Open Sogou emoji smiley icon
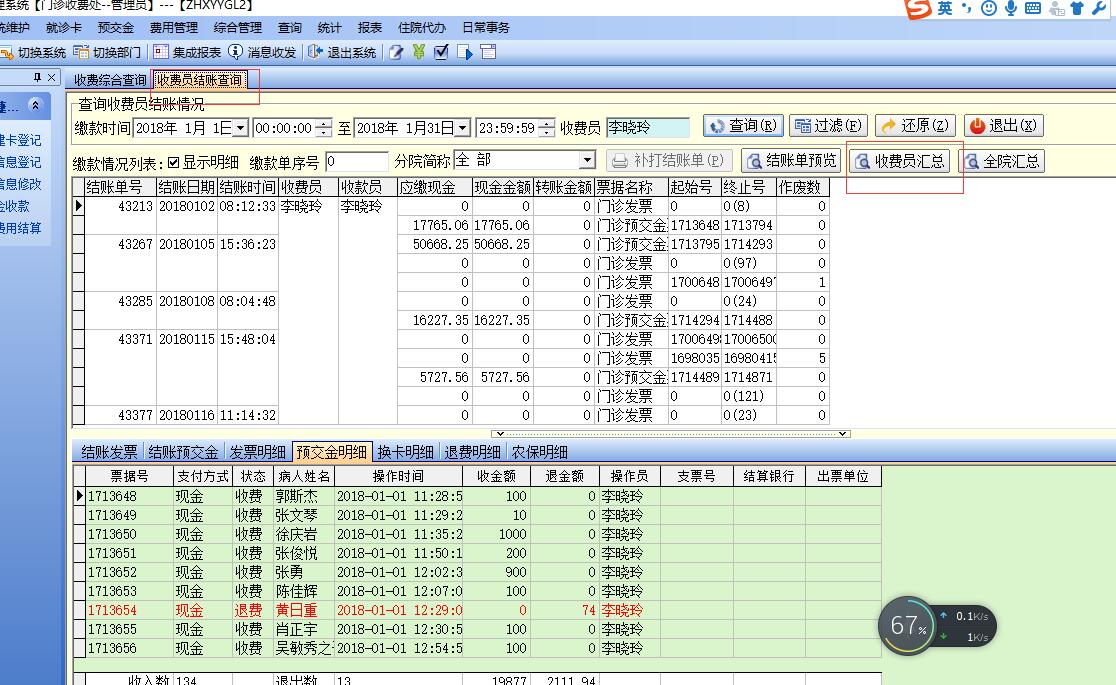1116x685 pixels. [989, 9]
